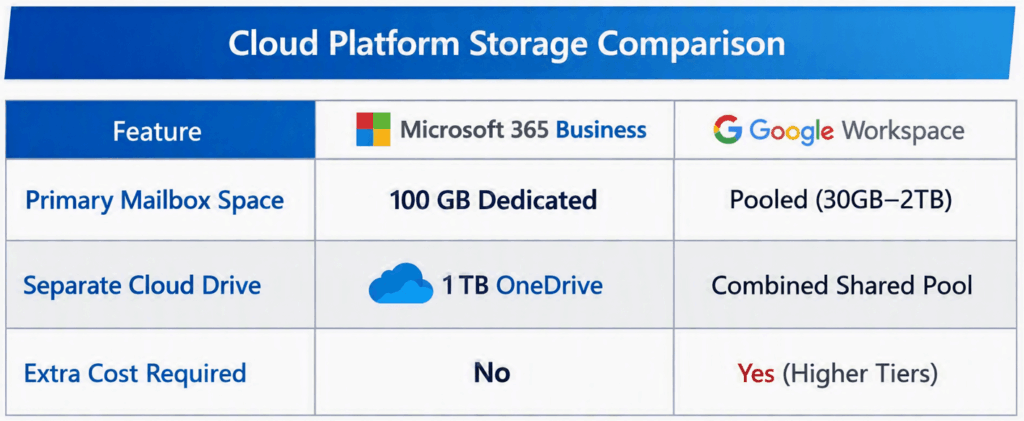Viewport: 1024px width, 421px height.
Task: Click the word Workspace in header
Action: pos(903,131)
